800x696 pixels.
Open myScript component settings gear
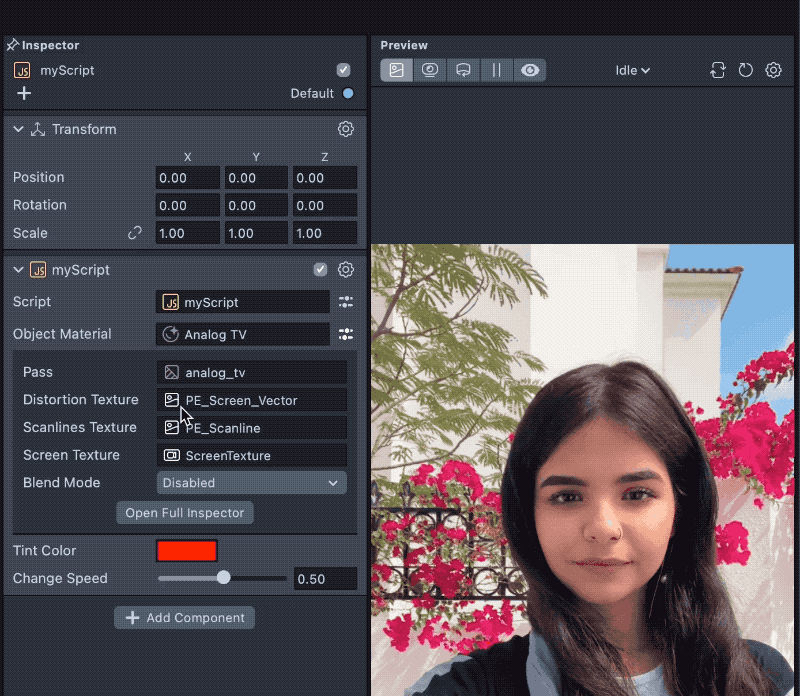346,270
